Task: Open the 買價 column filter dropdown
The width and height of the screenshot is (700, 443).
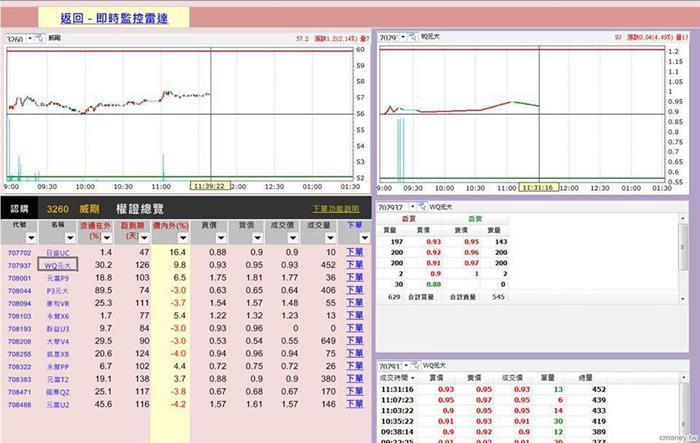Action: coord(221,238)
